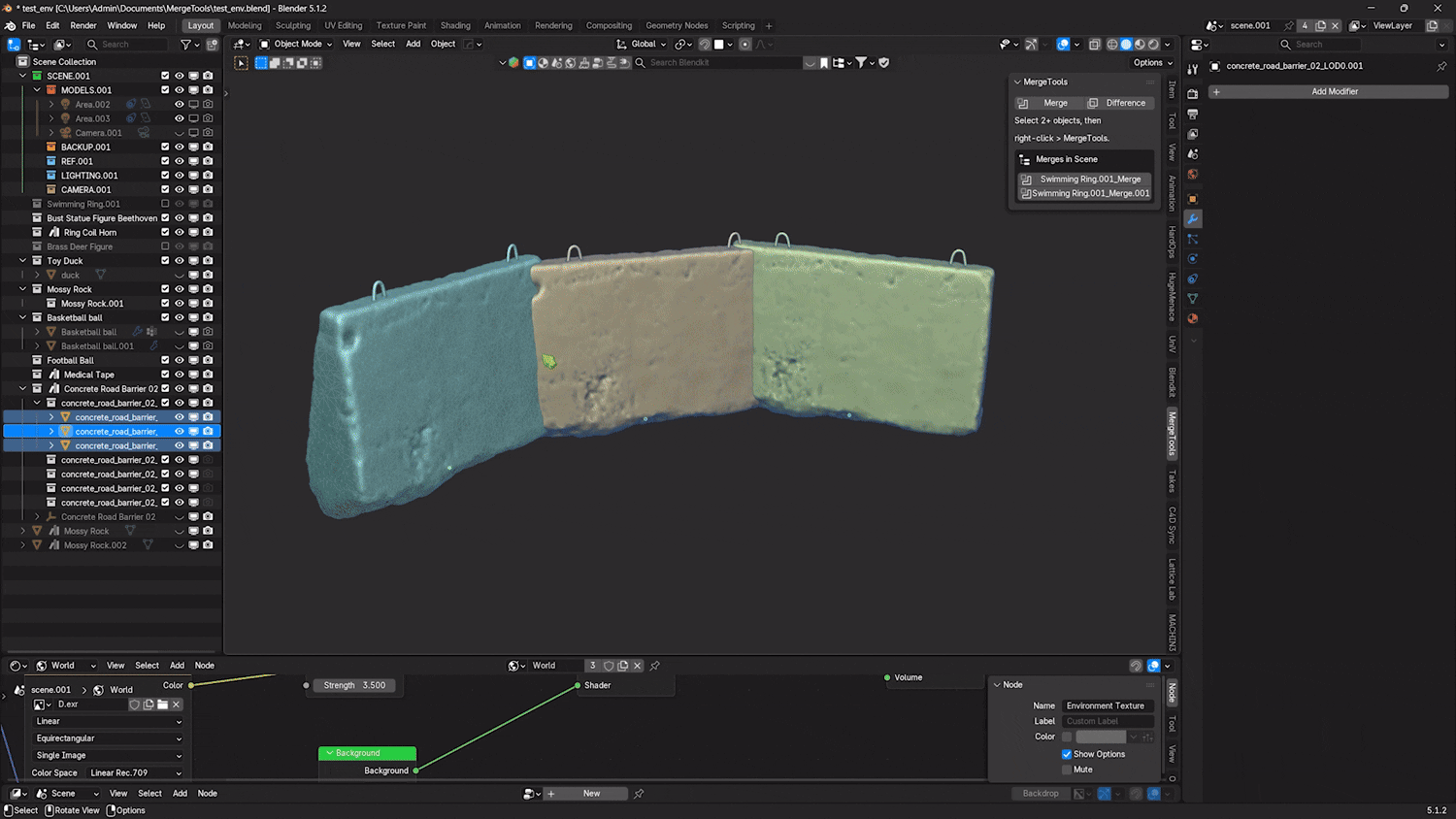Toggle viewport overlays button
Screen dimensions: 1456x819
[x=1063, y=45]
